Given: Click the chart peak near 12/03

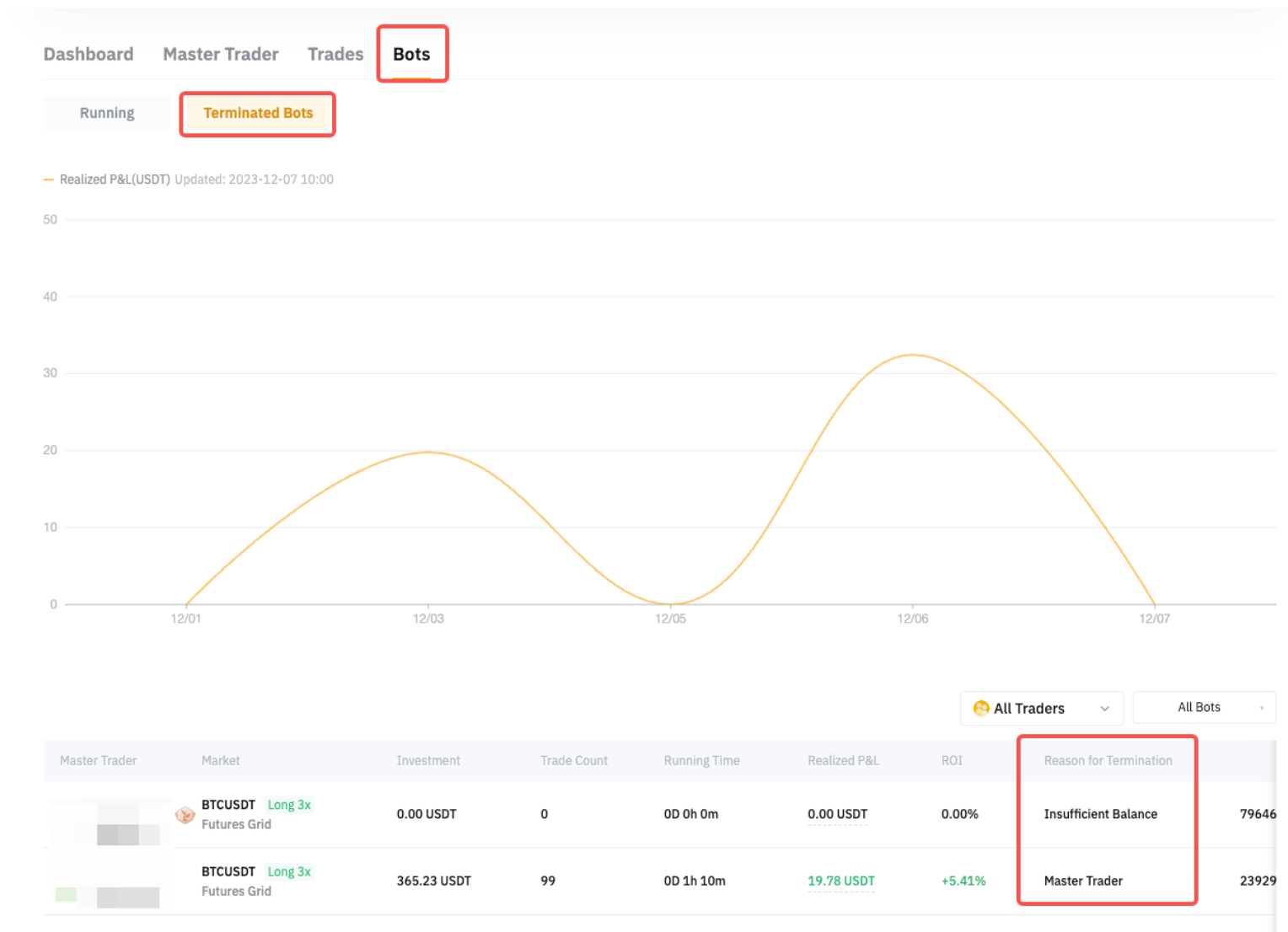Looking at the screenshot, I should point(428,453).
